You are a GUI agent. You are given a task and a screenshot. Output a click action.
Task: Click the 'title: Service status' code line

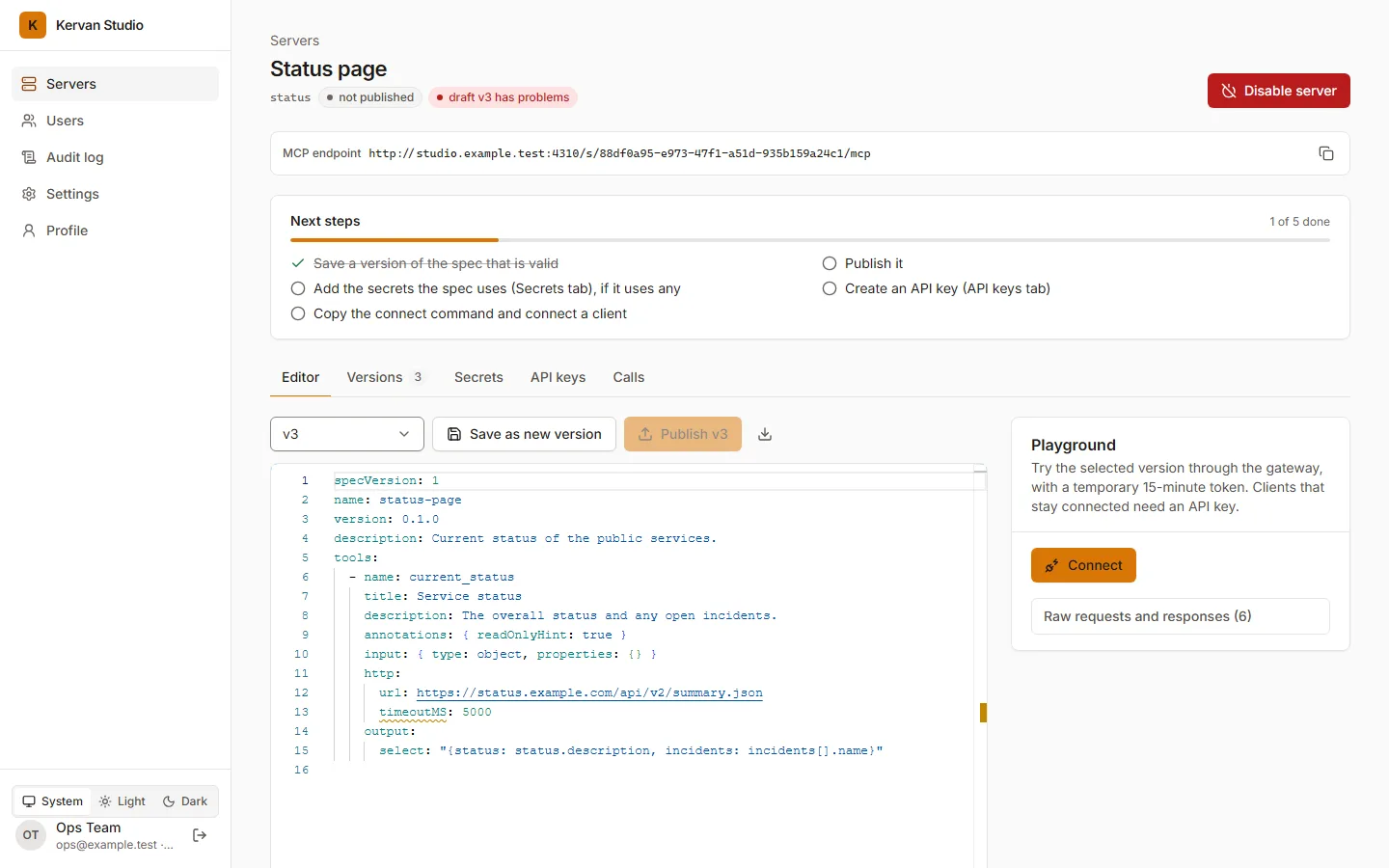pos(443,596)
